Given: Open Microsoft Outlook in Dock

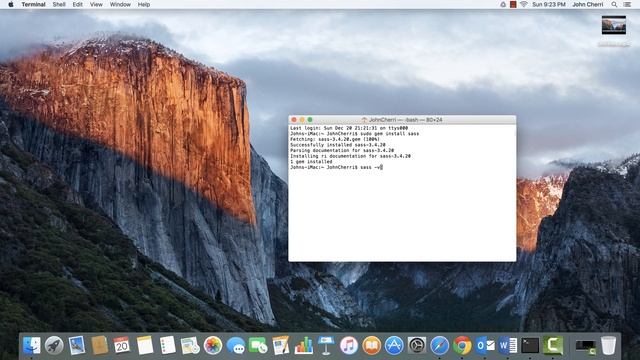Looking at the screenshot, I should (485, 345).
